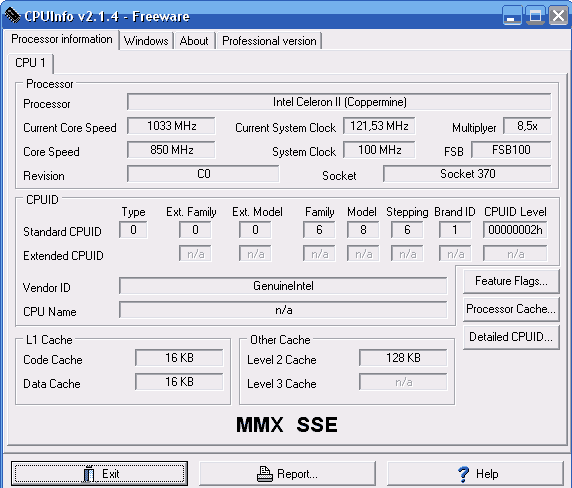Click the CPUID Level 00000002h field

(515, 230)
